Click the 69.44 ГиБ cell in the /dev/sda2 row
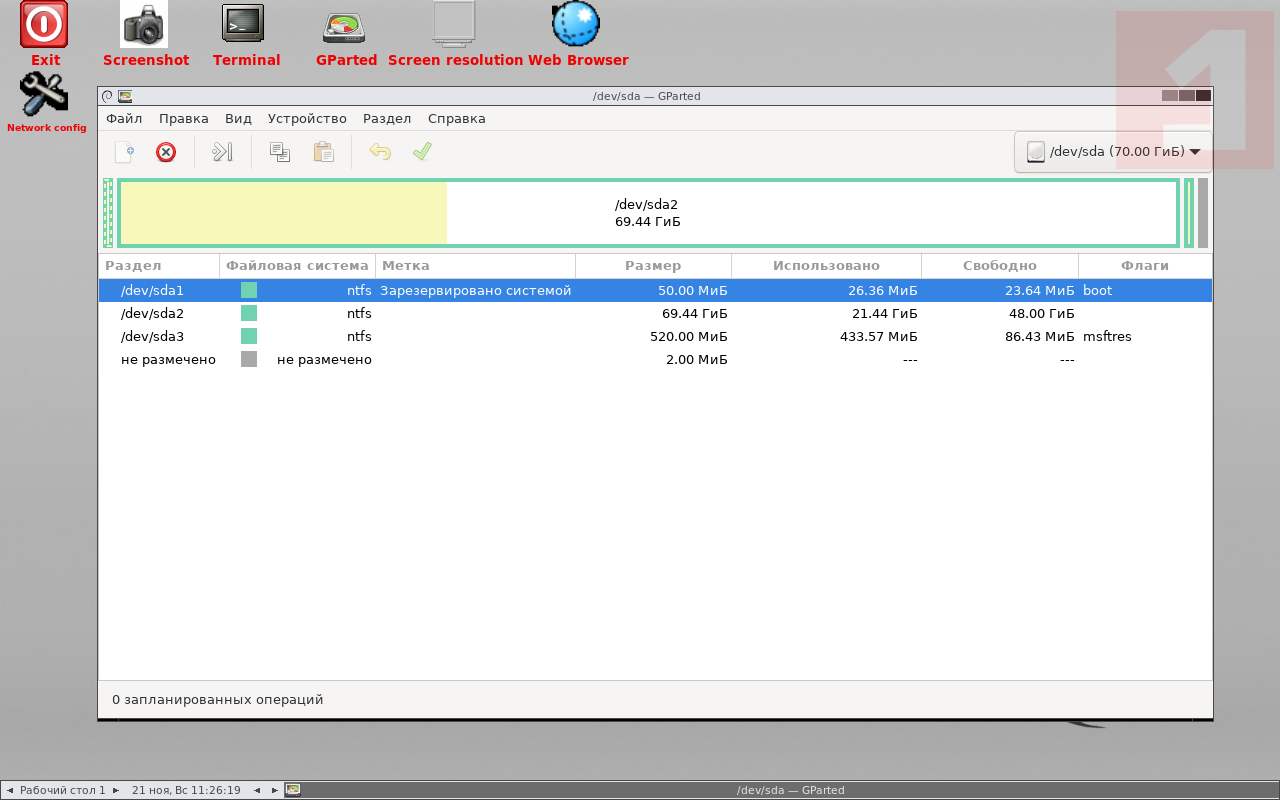 (695, 313)
